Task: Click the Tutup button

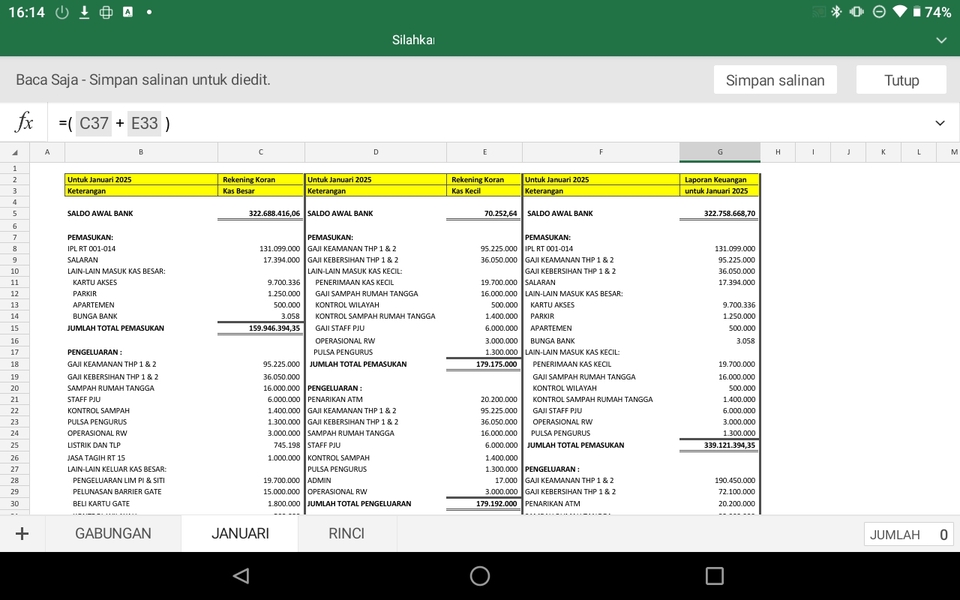Action: [901, 80]
